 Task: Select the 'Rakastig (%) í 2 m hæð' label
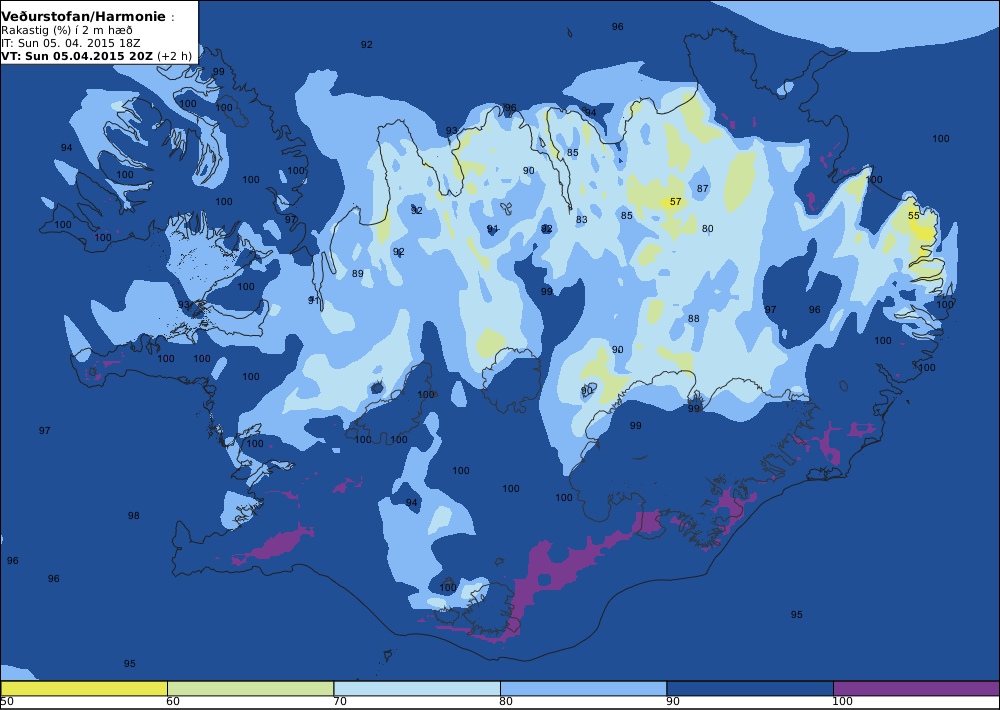point(67,31)
